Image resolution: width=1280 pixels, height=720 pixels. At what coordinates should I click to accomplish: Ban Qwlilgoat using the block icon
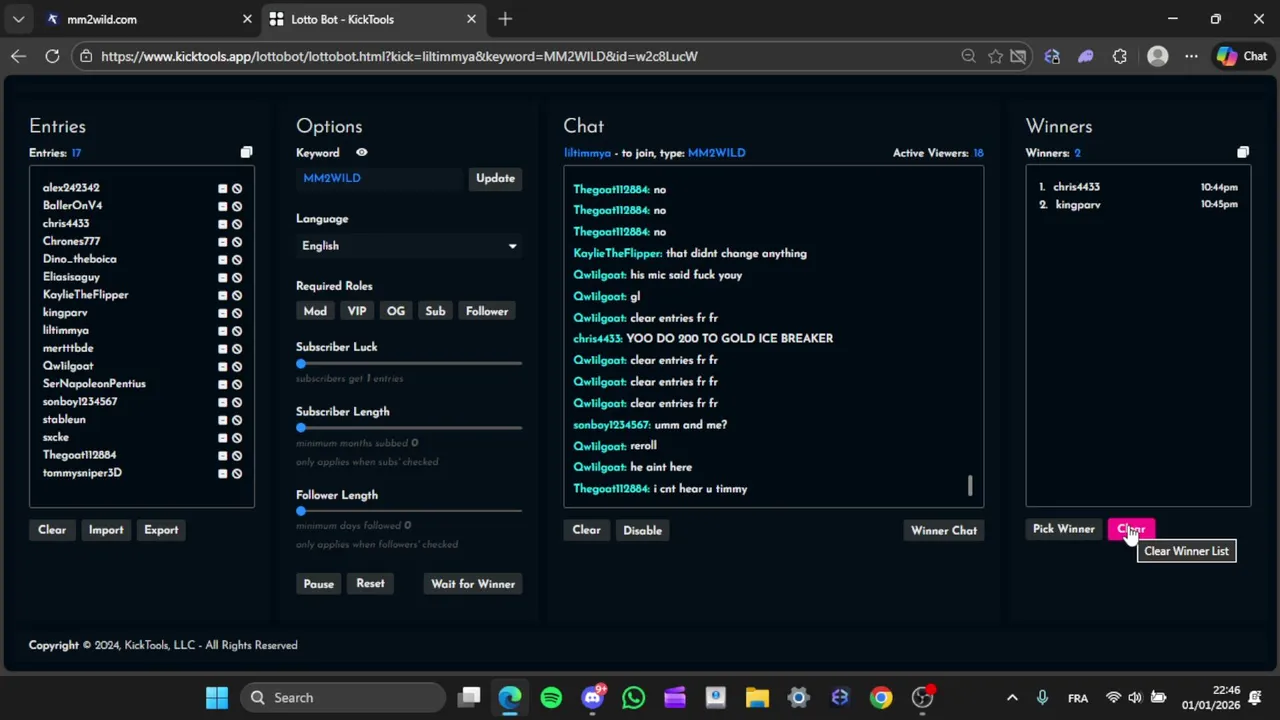tap(237, 367)
